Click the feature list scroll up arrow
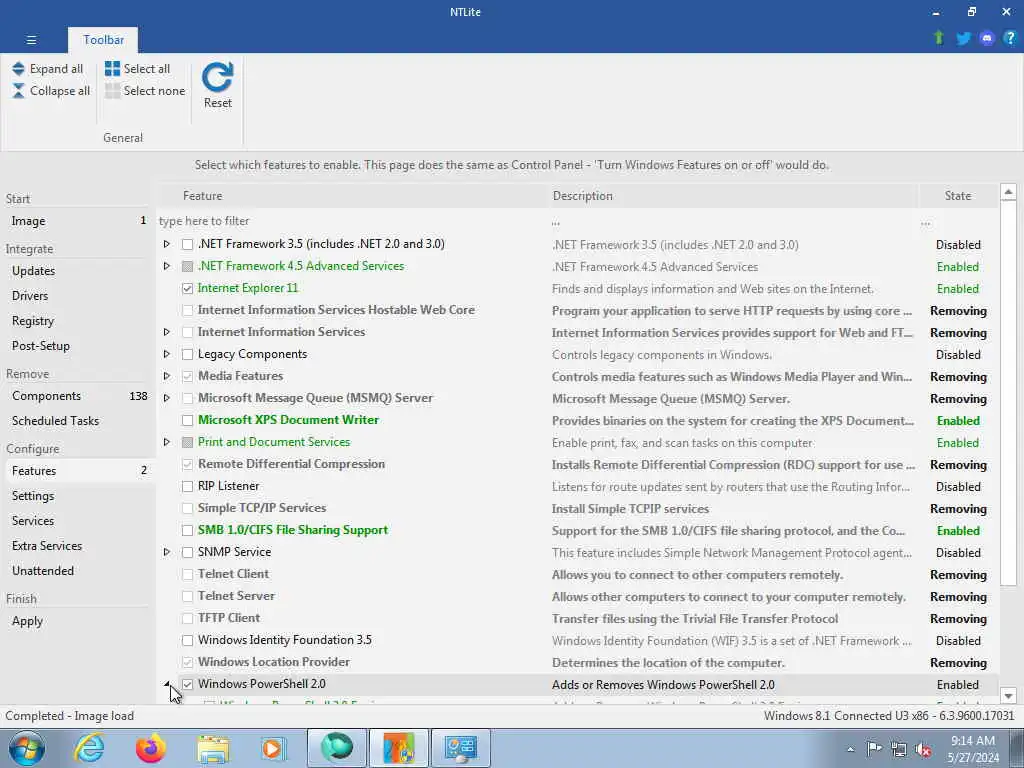Viewport: 1024px width, 768px height. pos(1008,192)
